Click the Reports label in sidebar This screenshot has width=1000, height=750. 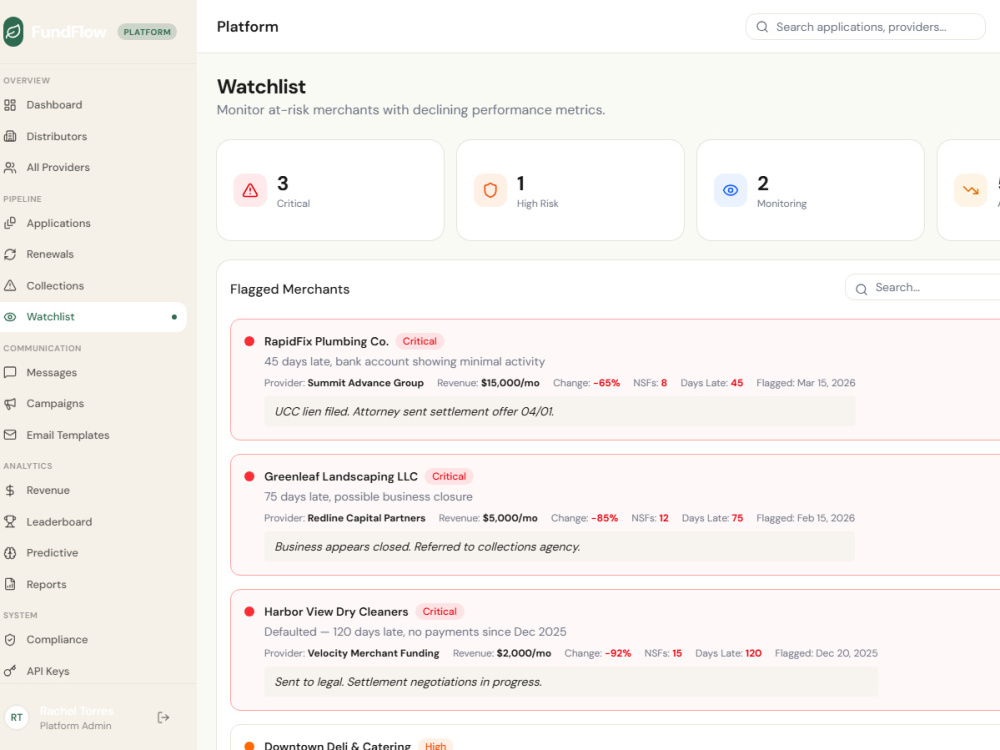pyautogui.click(x=46, y=584)
